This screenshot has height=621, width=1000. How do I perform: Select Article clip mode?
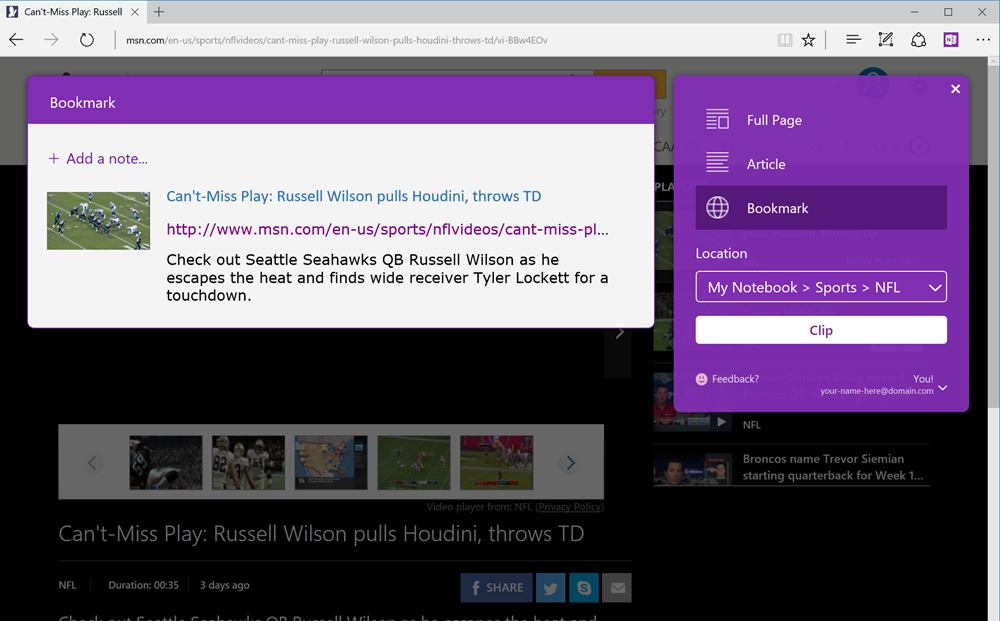coord(821,164)
